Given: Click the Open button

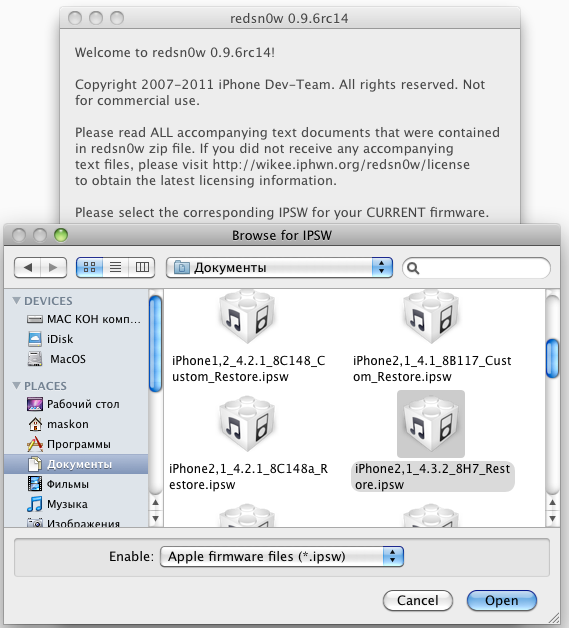Looking at the screenshot, I should point(502,600).
